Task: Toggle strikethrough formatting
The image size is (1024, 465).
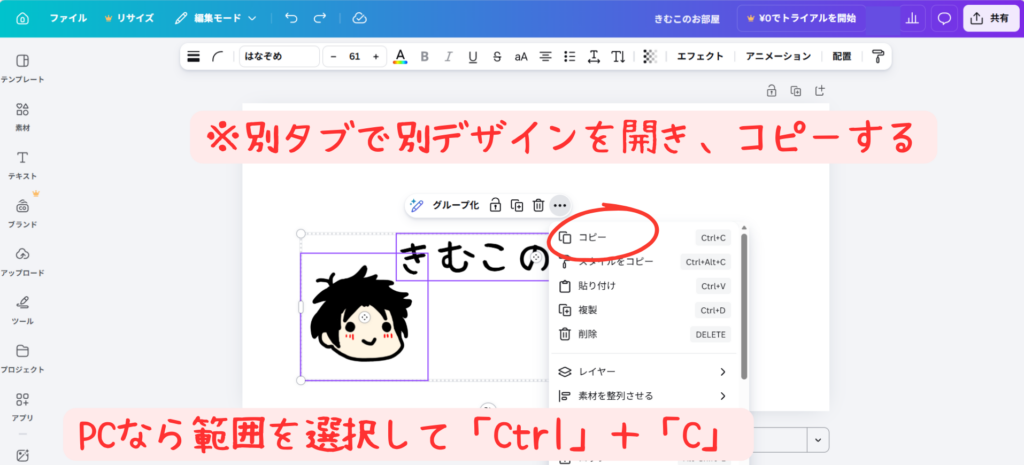Action: 497,56
